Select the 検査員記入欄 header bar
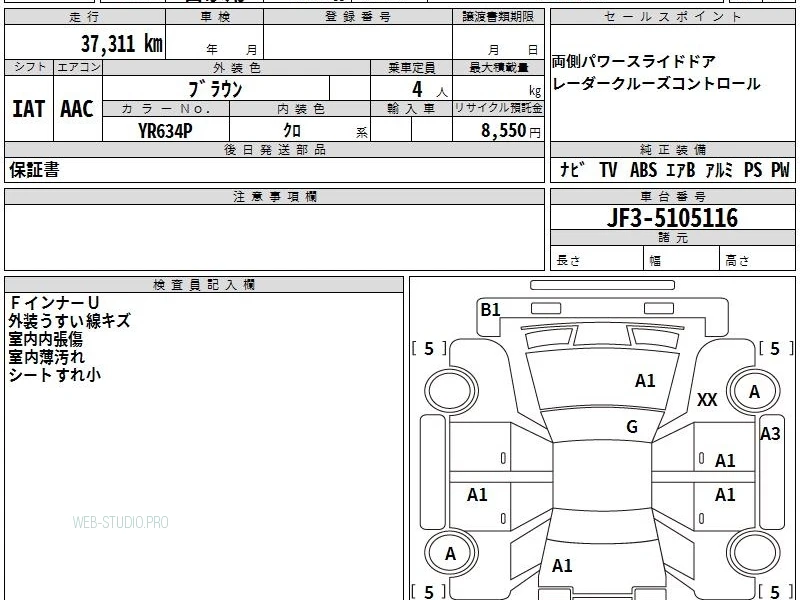Viewport: 800px width, 600px height. pos(204,285)
